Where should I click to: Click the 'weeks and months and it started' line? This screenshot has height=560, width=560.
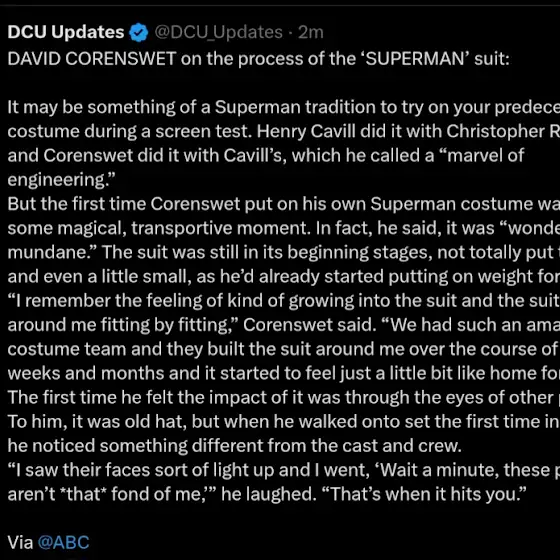(284, 373)
